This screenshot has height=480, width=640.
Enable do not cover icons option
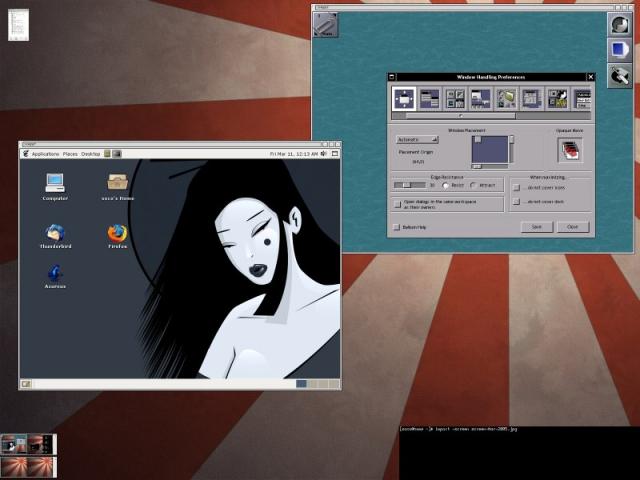pyautogui.click(x=516, y=186)
